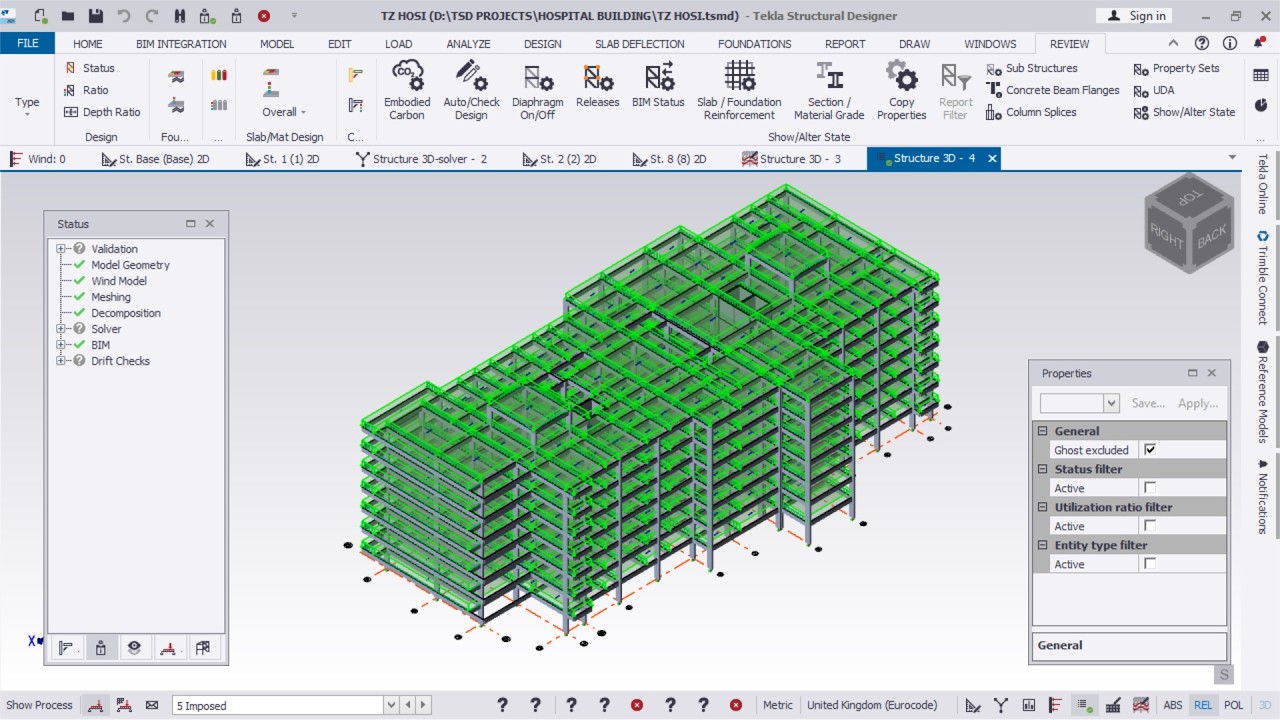
Task: Open Property Sets
Action: pyautogui.click(x=1177, y=68)
